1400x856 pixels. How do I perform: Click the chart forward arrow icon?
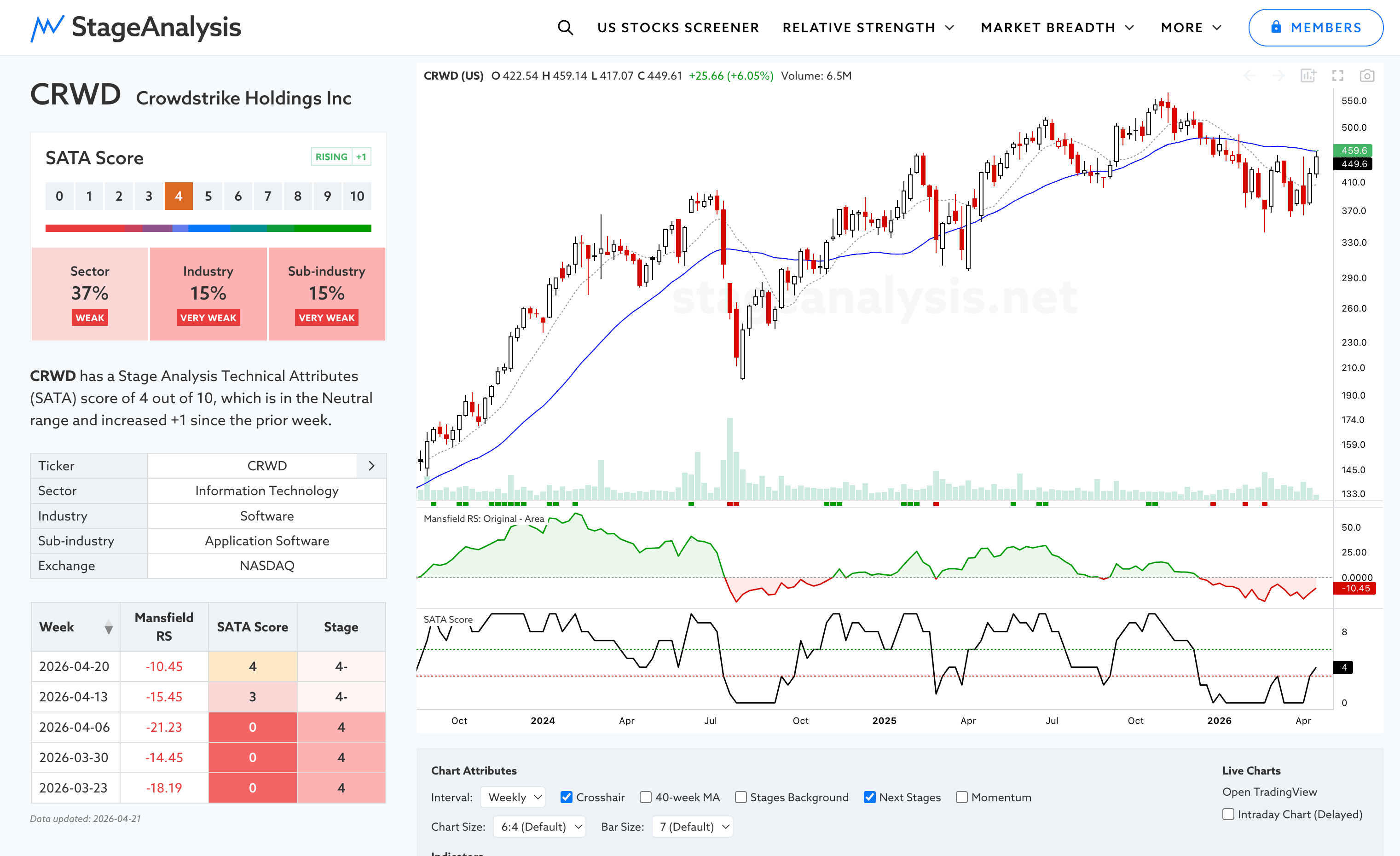pyautogui.click(x=1279, y=75)
